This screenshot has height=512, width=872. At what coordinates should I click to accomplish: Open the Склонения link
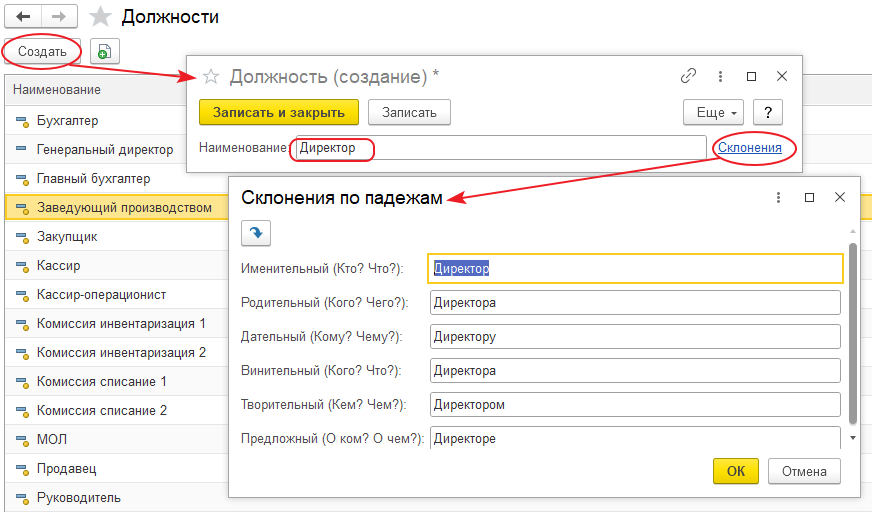point(750,148)
